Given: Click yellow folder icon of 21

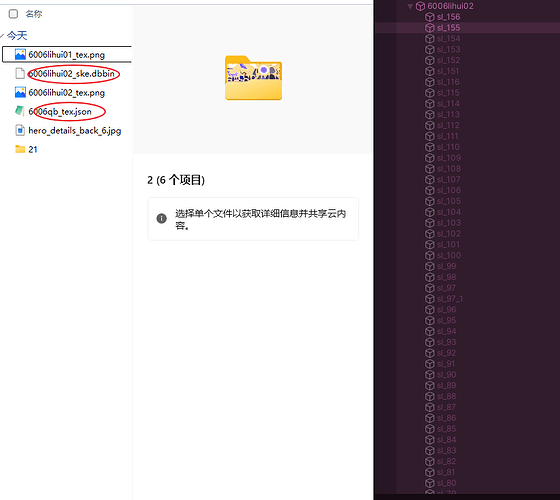Looking at the screenshot, I should tap(20, 149).
